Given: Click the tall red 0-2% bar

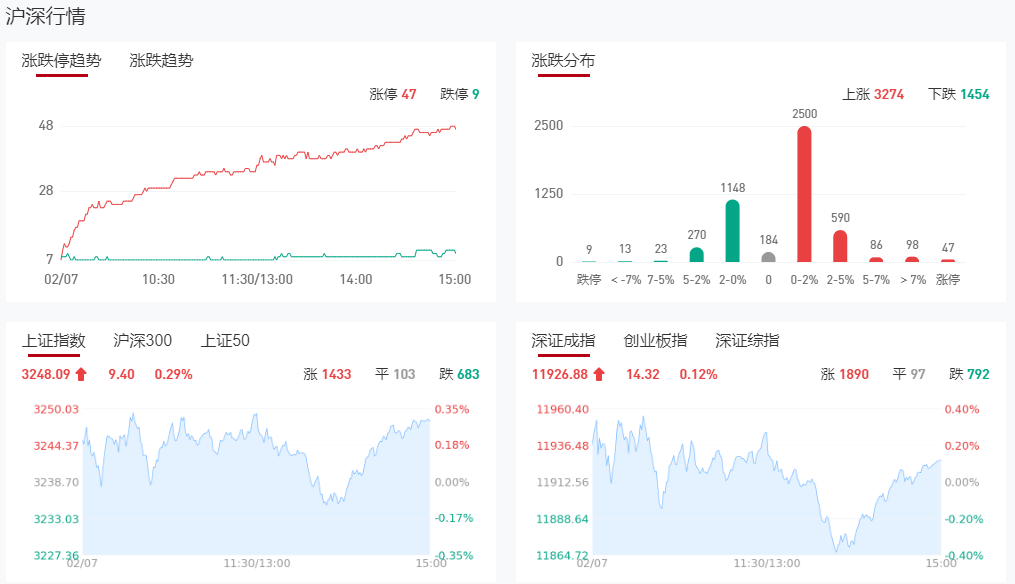Looking at the screenshot, I should pyautogui.click(x=804, y=194).
